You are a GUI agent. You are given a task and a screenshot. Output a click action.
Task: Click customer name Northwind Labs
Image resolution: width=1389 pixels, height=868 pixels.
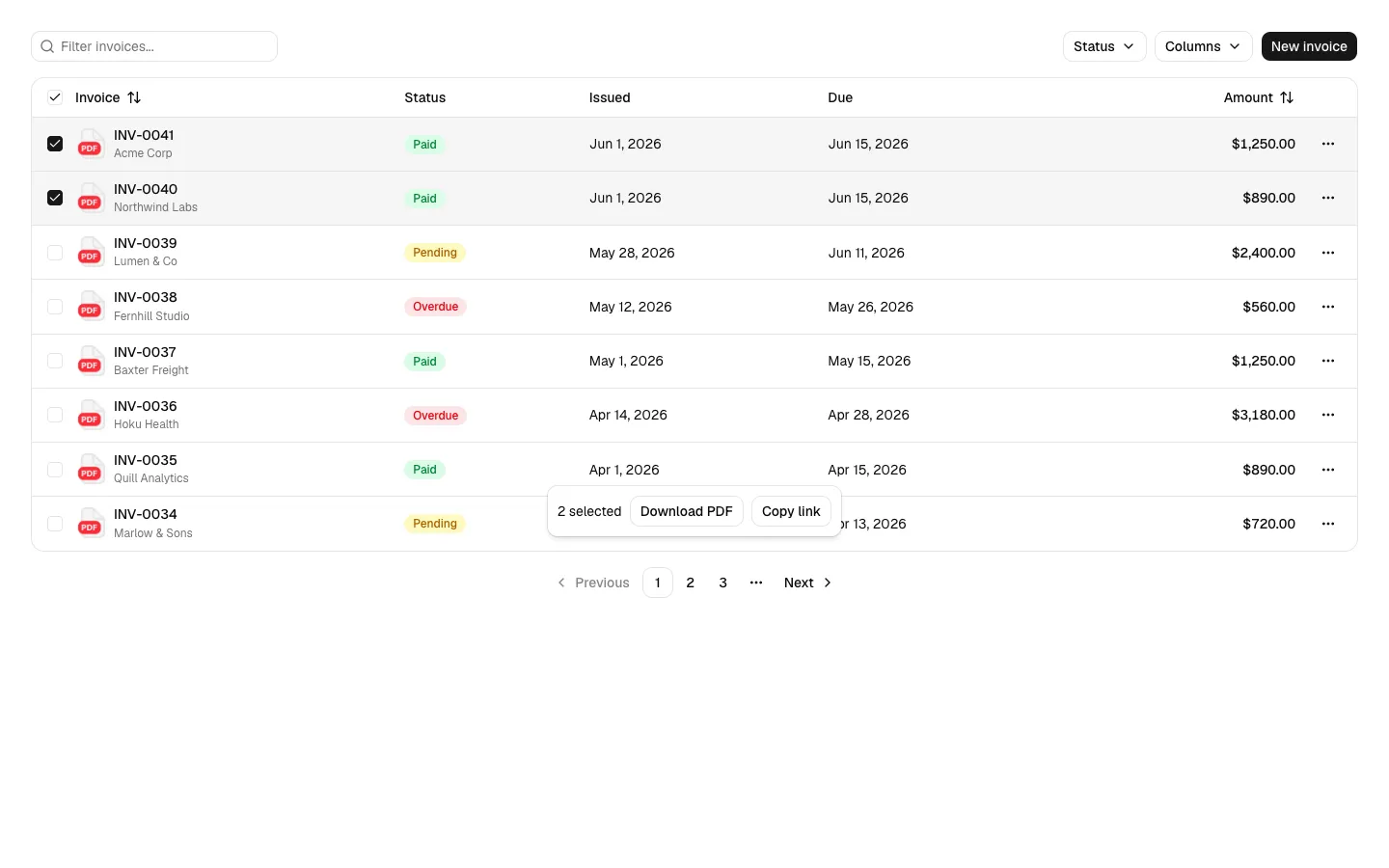point(155,207)
